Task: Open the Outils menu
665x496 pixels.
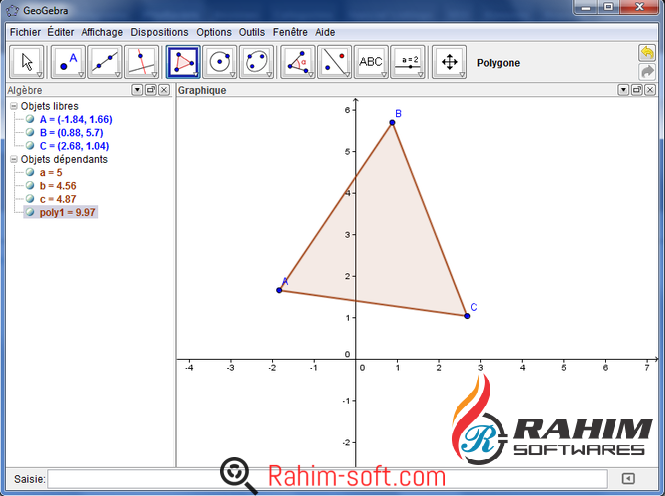Action: [252, 32]
